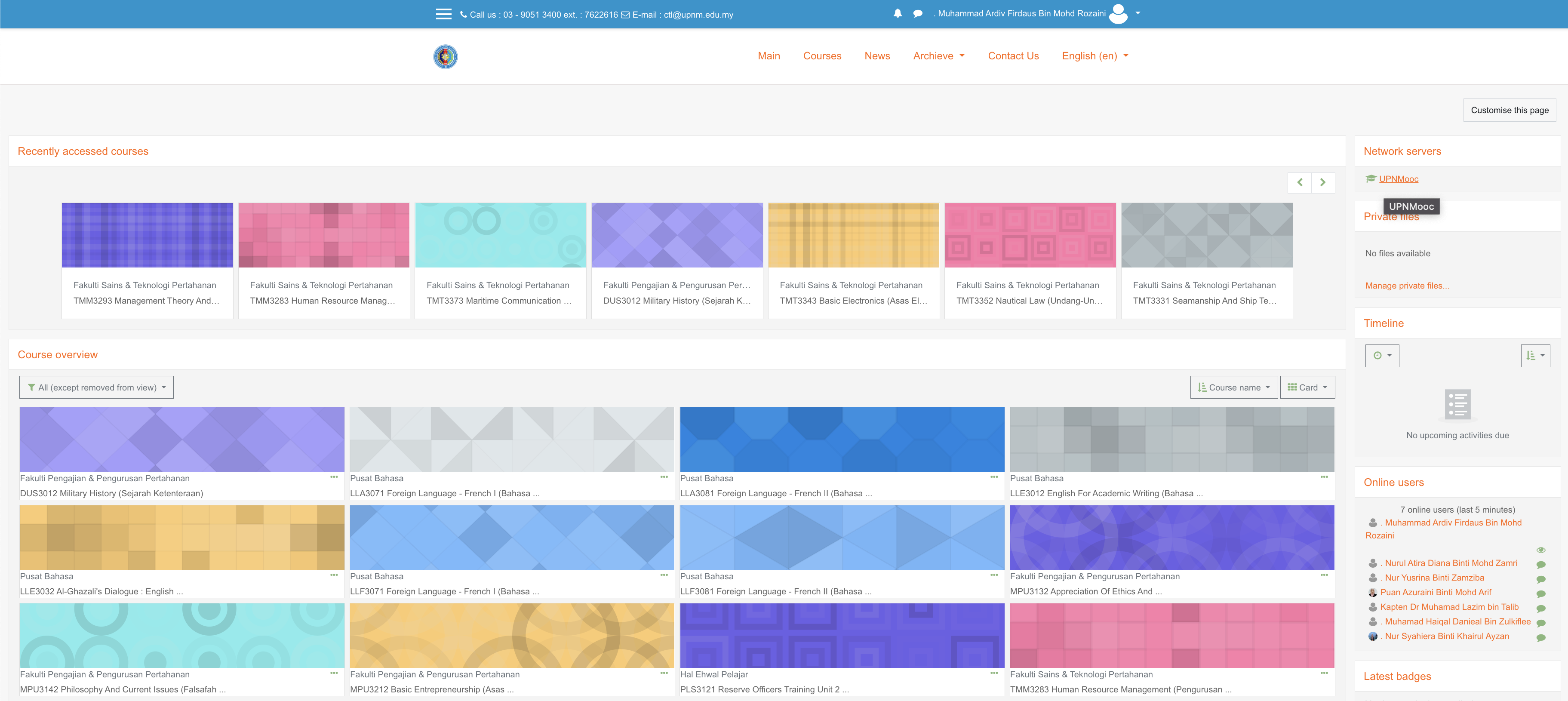Open the messages speech bubble icon
The image size is (1568, 701).
(x=917, y=13)
